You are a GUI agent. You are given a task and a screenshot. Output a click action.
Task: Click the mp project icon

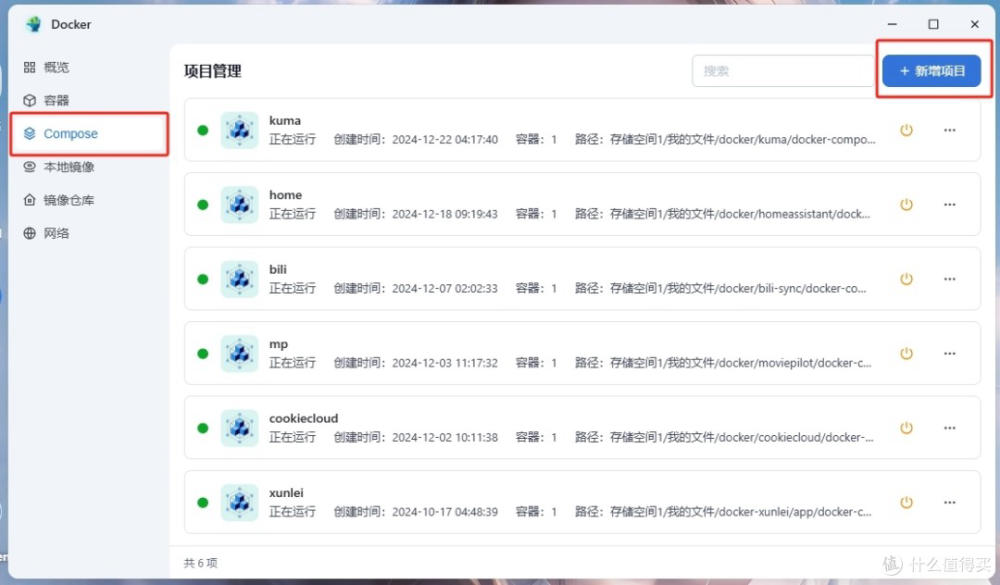(x=239, y=353)
